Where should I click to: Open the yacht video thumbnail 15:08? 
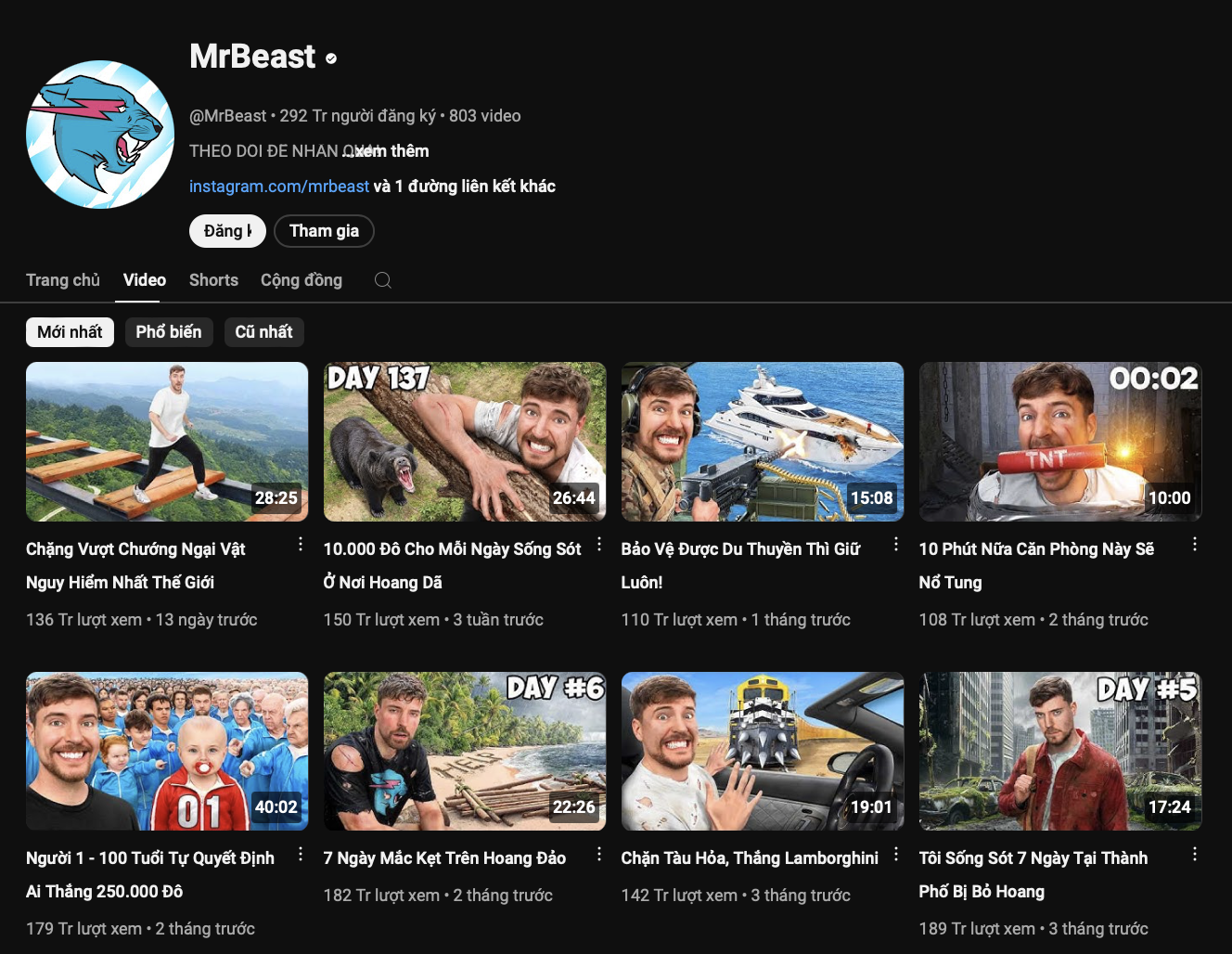(763, 442)
